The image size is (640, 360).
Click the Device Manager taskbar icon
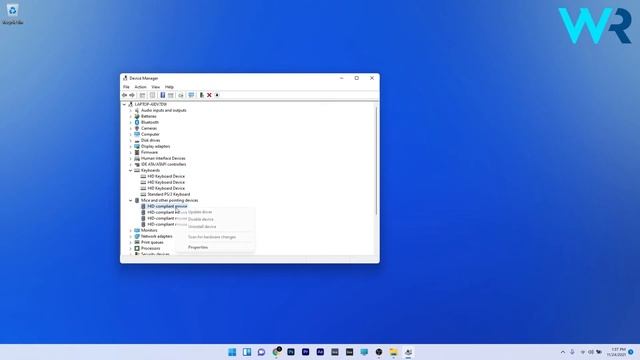[408, 352]
